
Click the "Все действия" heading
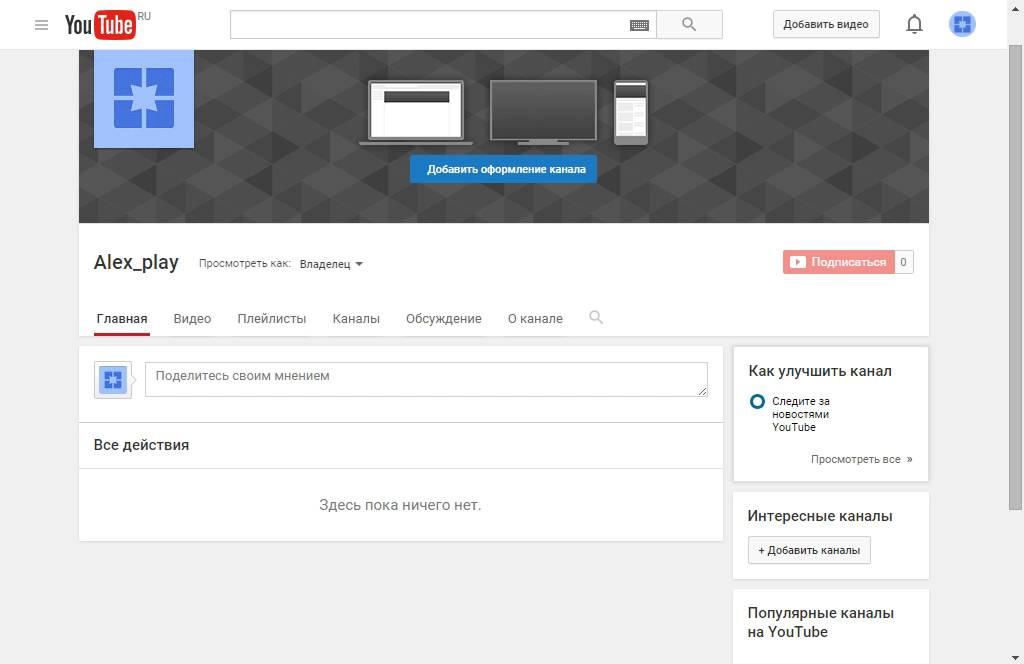[x=141, y=445]
